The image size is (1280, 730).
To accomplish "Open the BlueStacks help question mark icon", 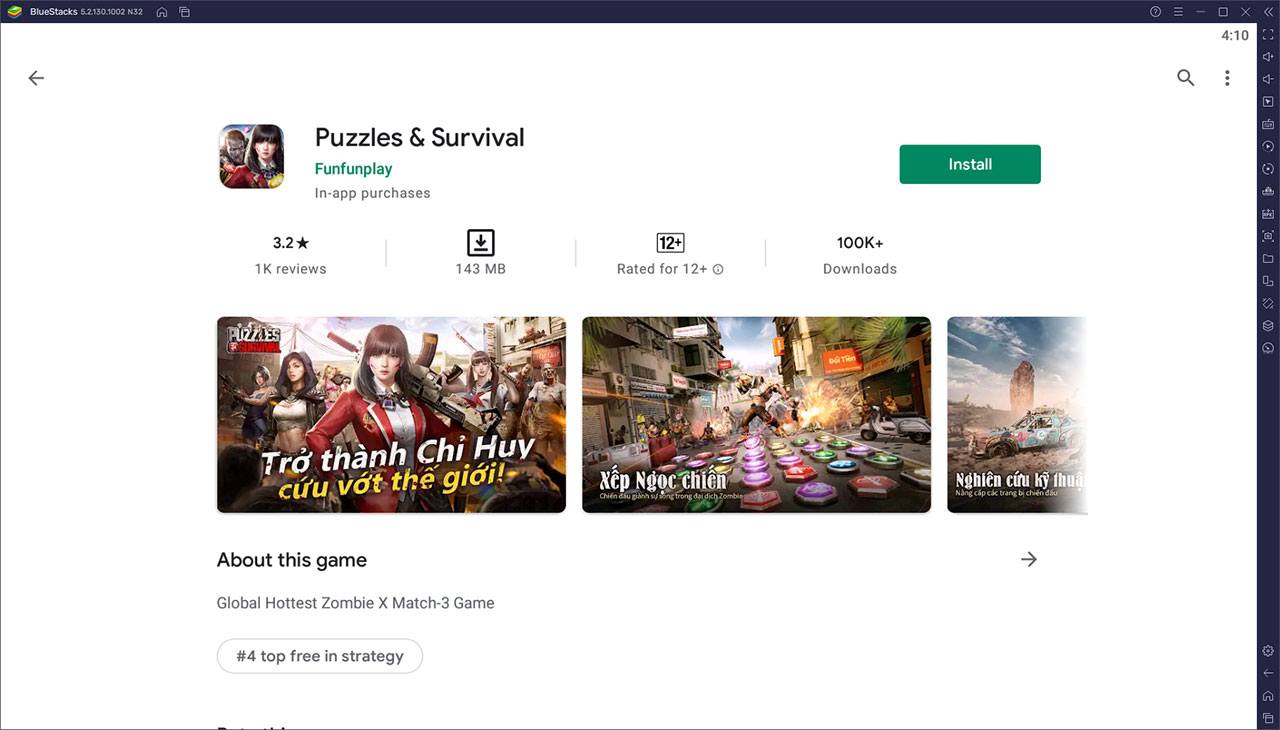I will (1156, 12).
